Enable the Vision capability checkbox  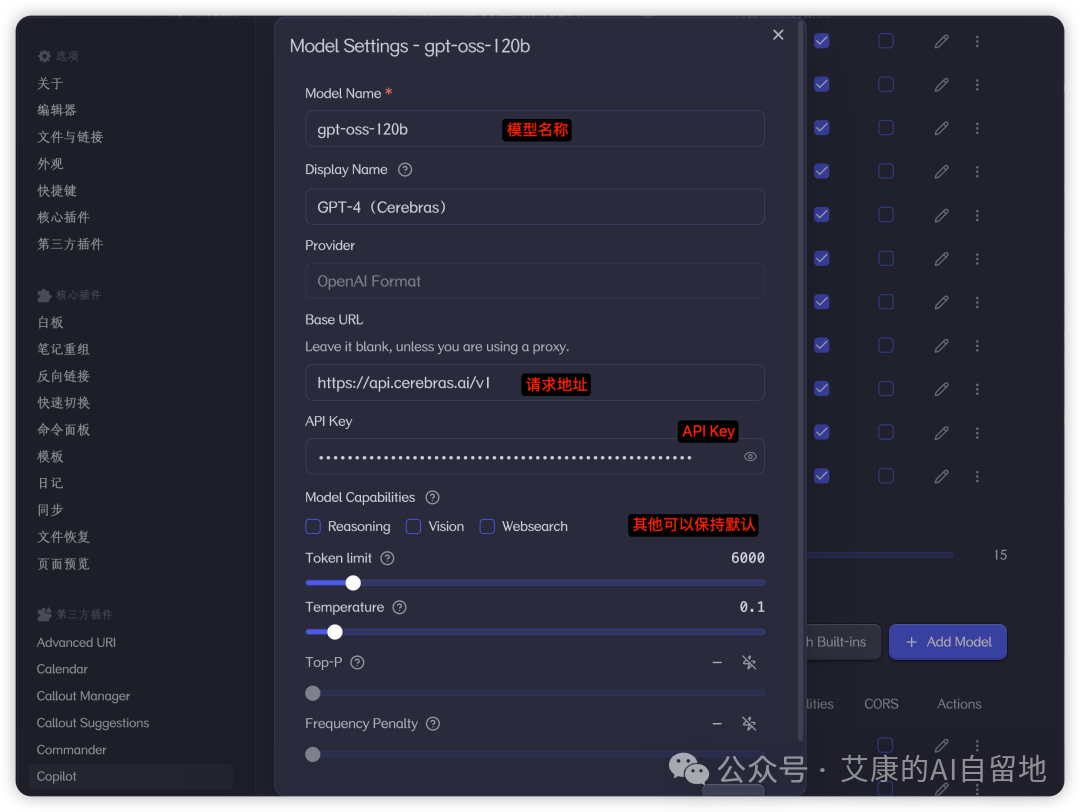(x=413, y=526)
